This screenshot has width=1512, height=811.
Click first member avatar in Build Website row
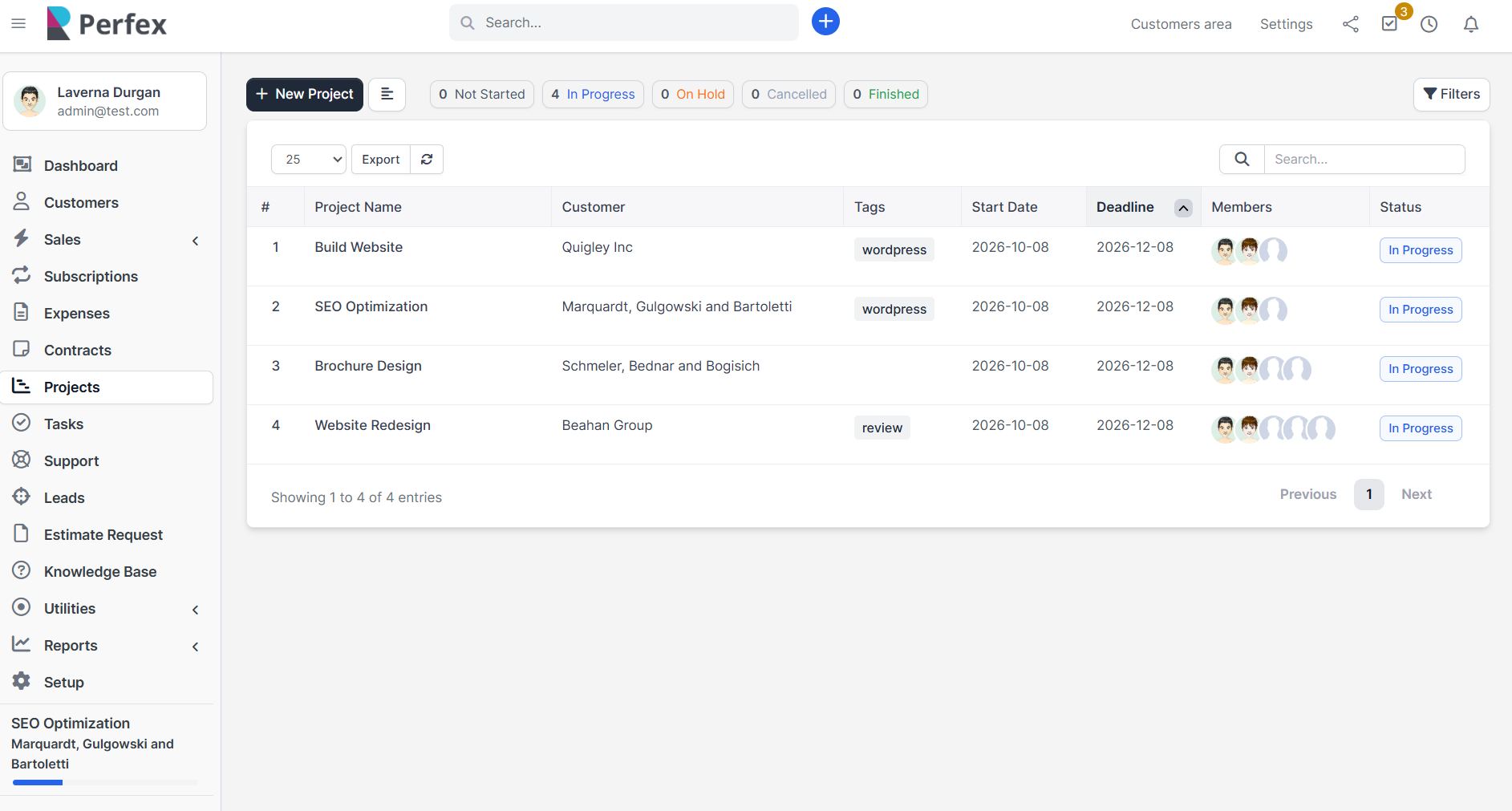(x=1224, y=250)
